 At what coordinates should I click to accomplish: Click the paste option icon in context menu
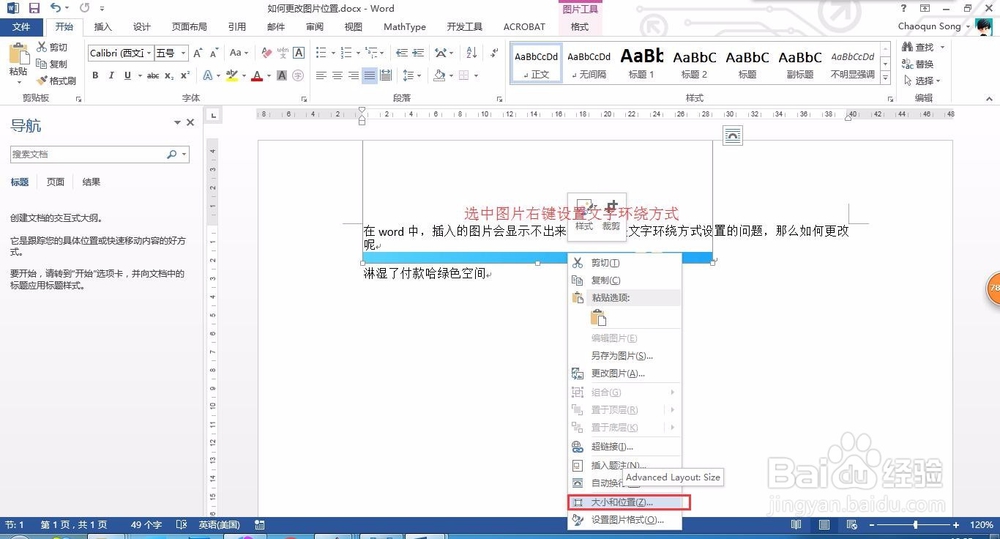[x=598, y=317]
